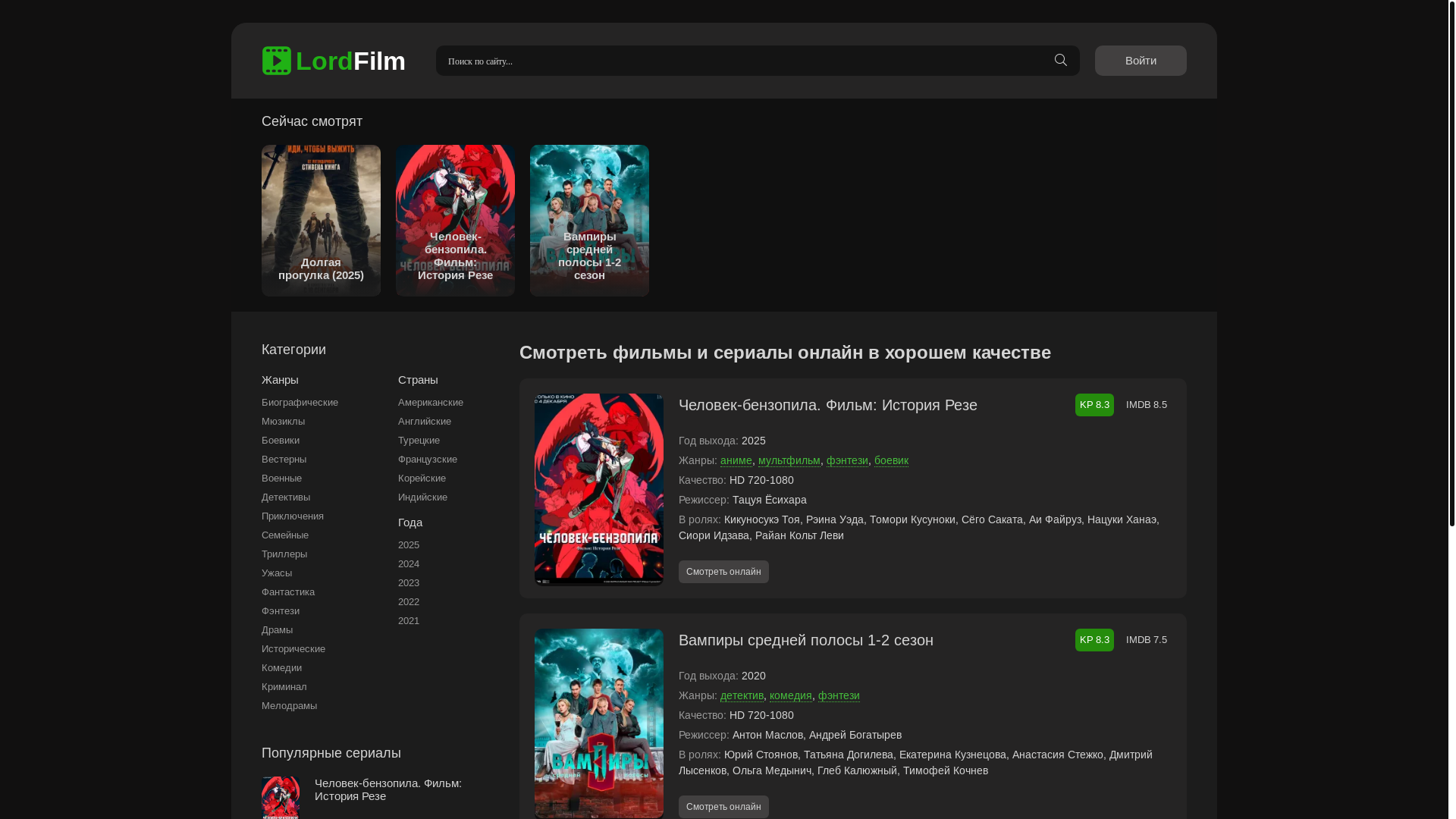Click комедия genre tag
This screenshot has height=819, width=1456.
(791, 695)
